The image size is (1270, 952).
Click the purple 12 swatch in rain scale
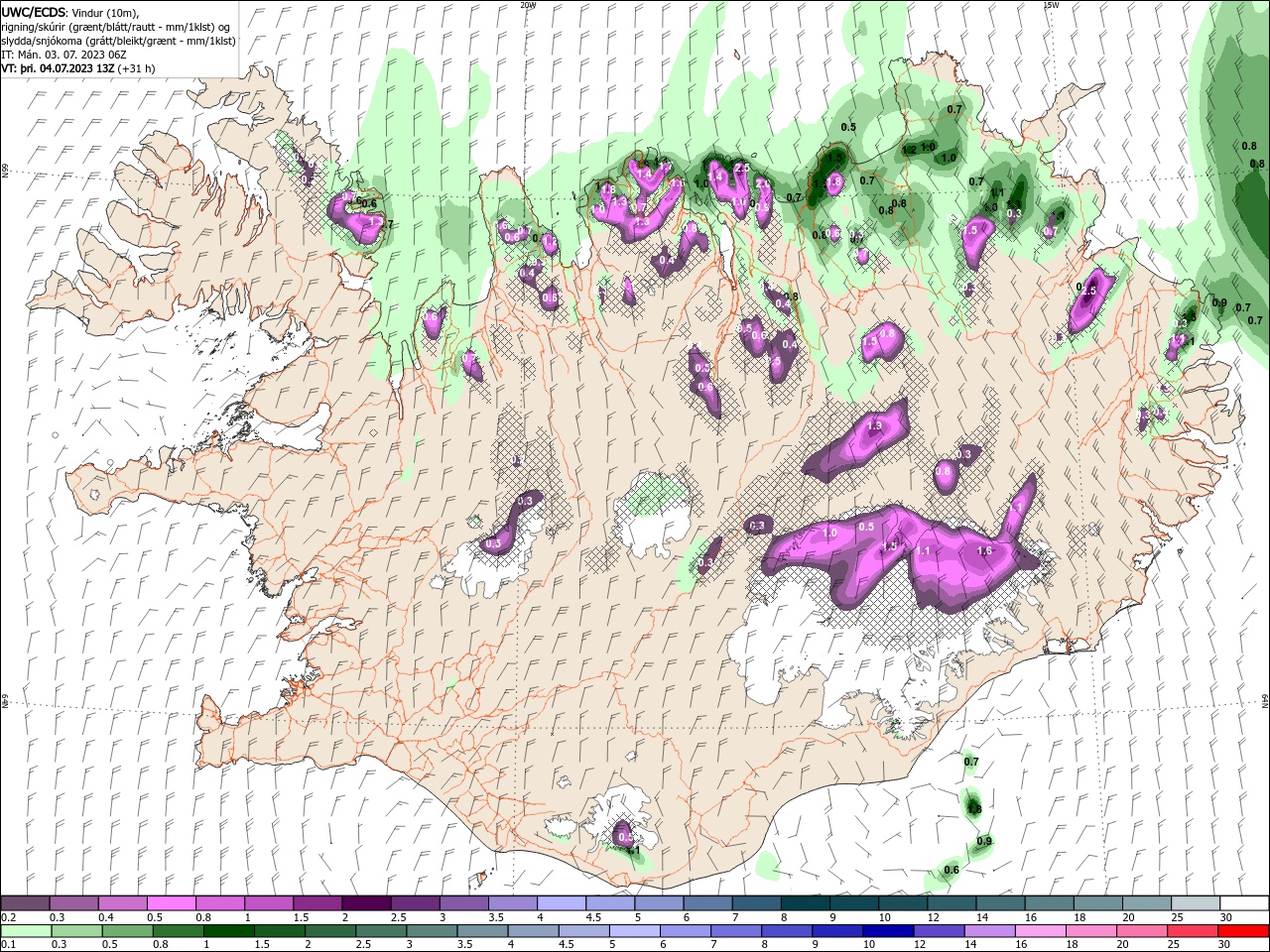tap(938, 931)
